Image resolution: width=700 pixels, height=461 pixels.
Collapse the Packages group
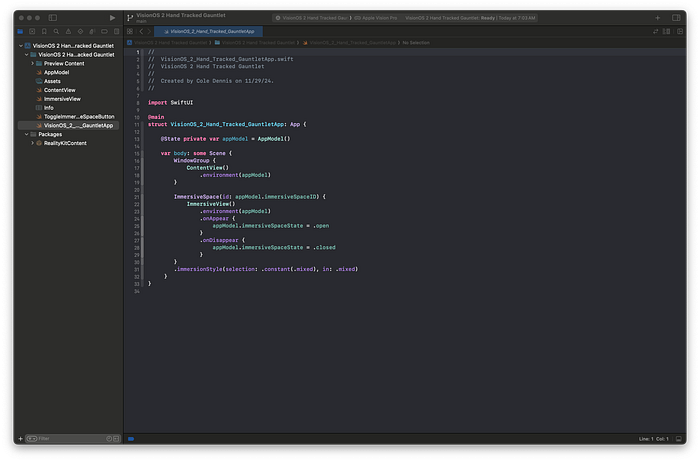pyautogui.click(x=26, y=134)
